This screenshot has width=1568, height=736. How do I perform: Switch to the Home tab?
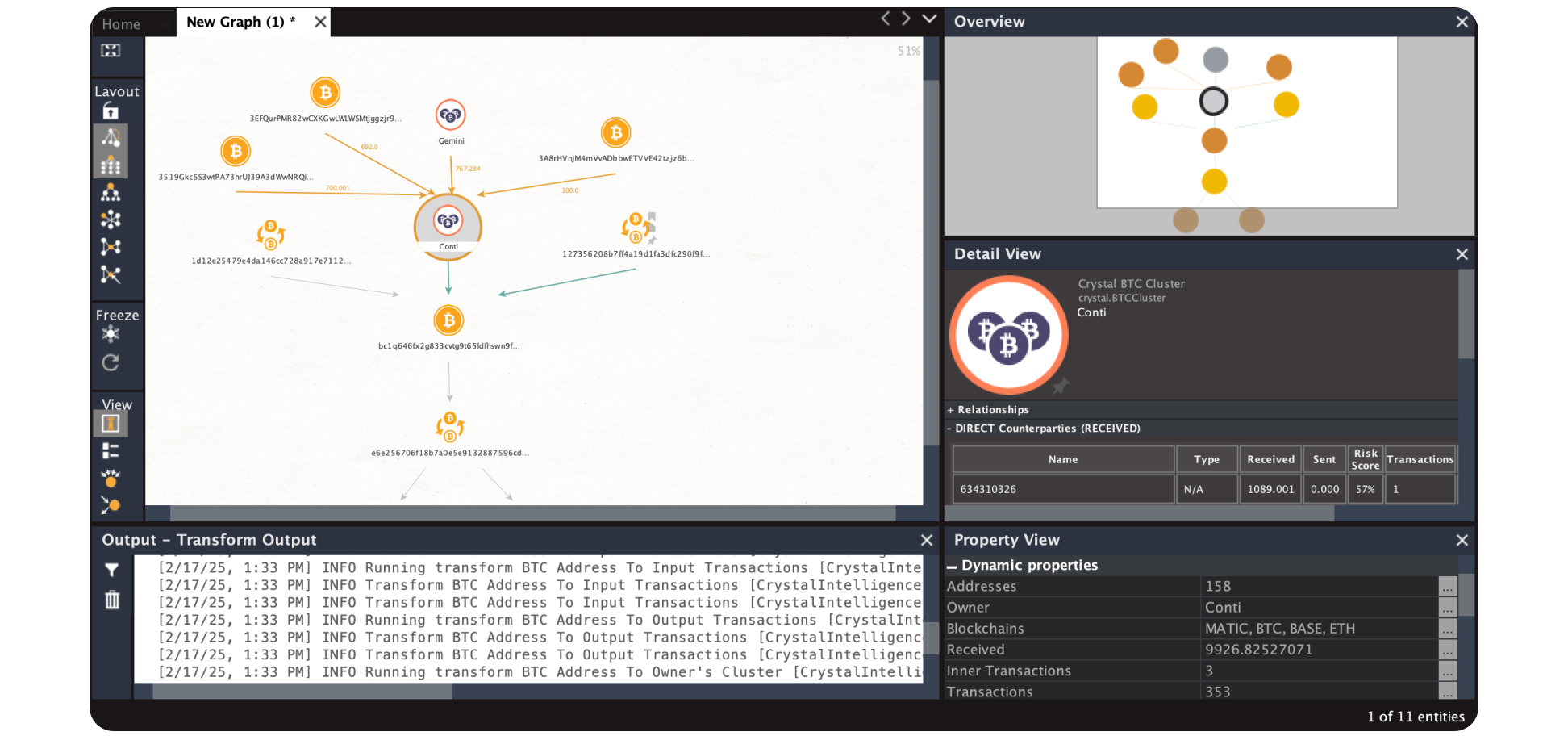pos(121,24)
